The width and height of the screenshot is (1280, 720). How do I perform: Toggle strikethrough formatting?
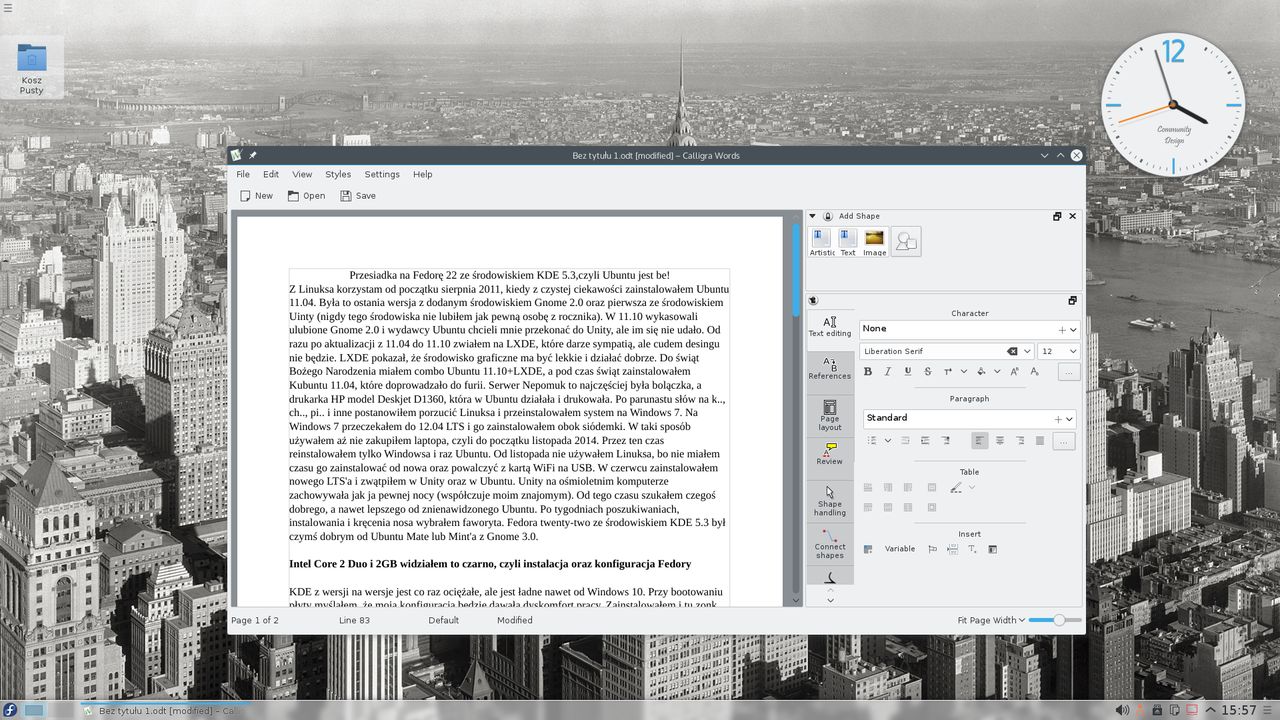click(928, 371)
